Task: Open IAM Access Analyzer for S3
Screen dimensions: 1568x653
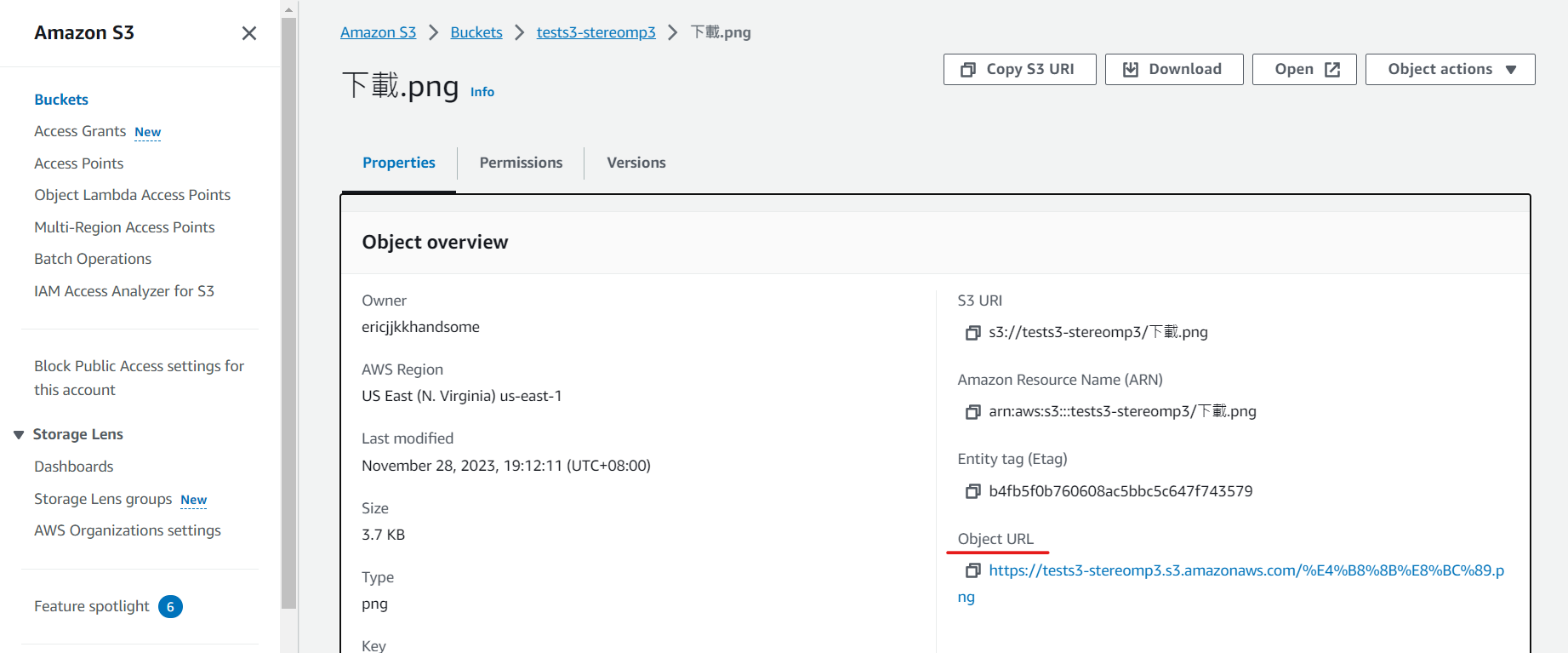Action: (x=124, y=291)
